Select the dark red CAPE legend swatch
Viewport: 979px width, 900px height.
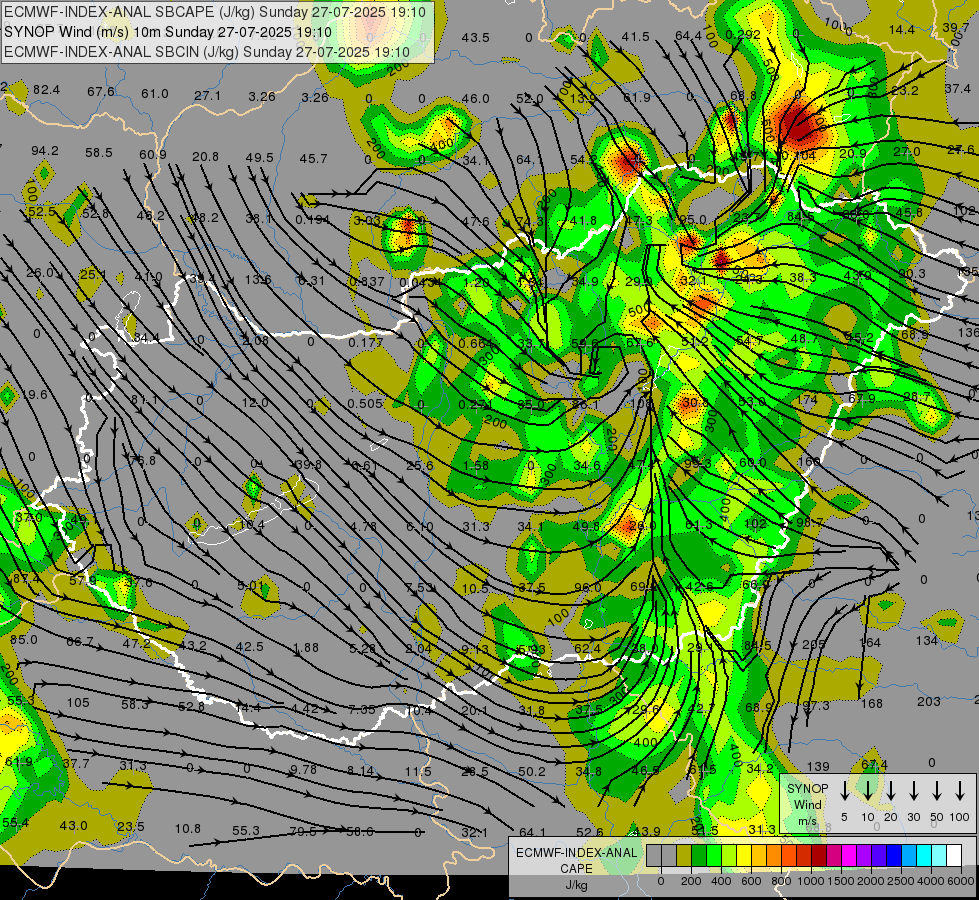819,856
